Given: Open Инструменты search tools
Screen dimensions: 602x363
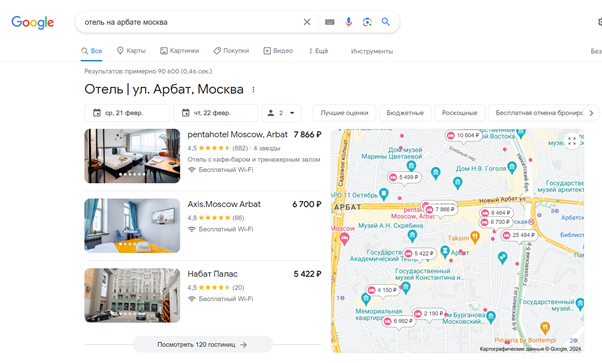Looking at the screenshot, I should pyautogui.click(x=372, y=51).
